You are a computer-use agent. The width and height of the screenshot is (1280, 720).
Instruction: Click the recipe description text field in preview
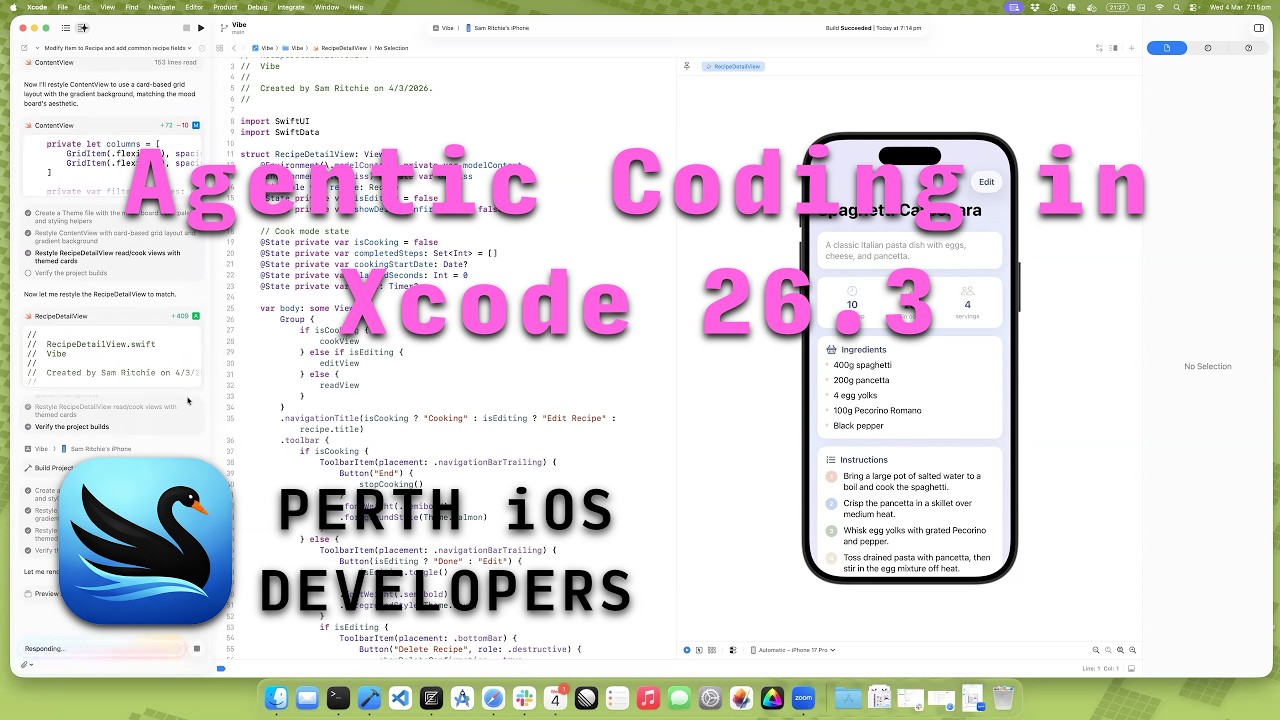click(910, 250)
